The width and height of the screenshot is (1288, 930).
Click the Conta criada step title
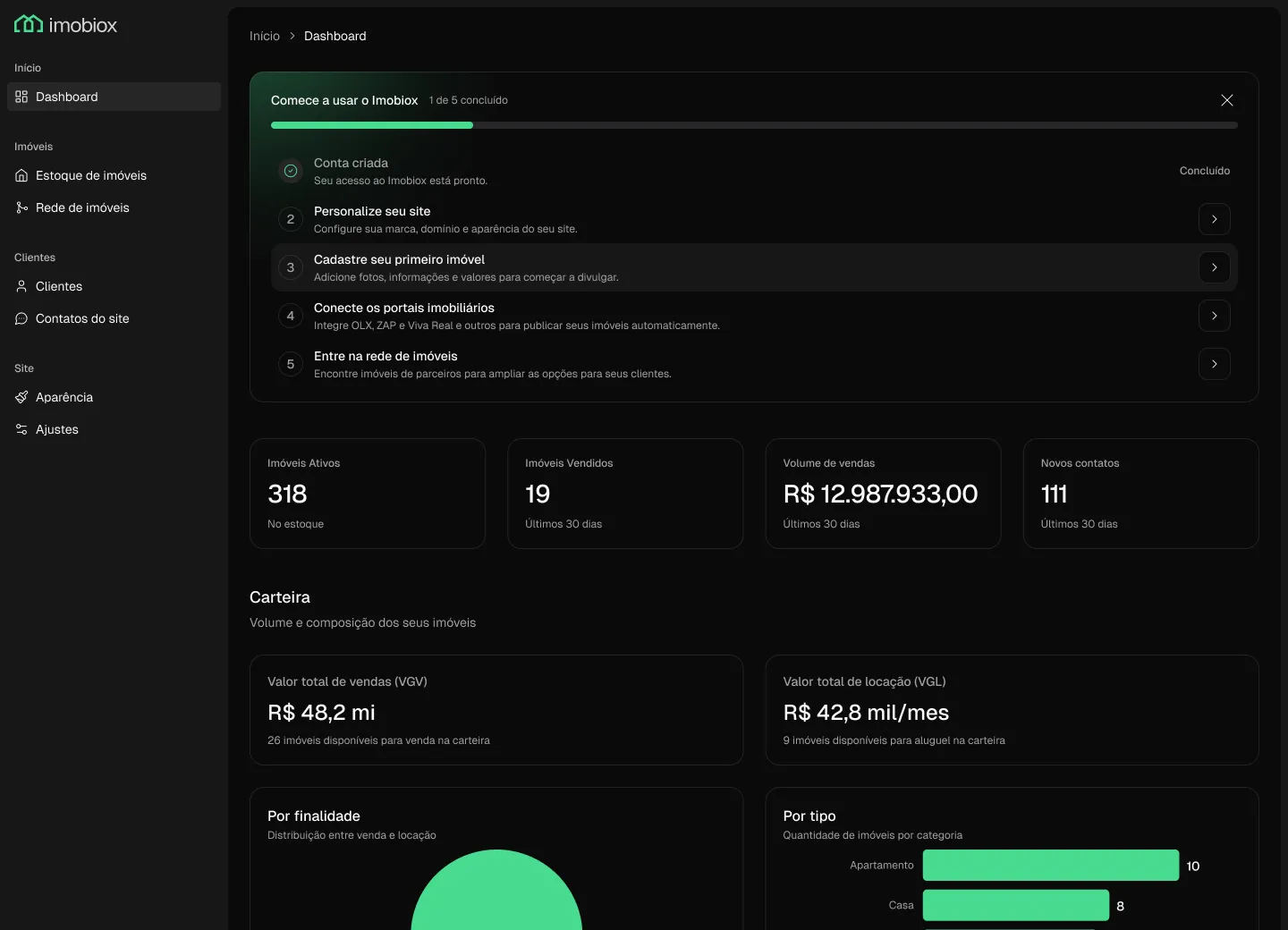[x=351, y=163]
